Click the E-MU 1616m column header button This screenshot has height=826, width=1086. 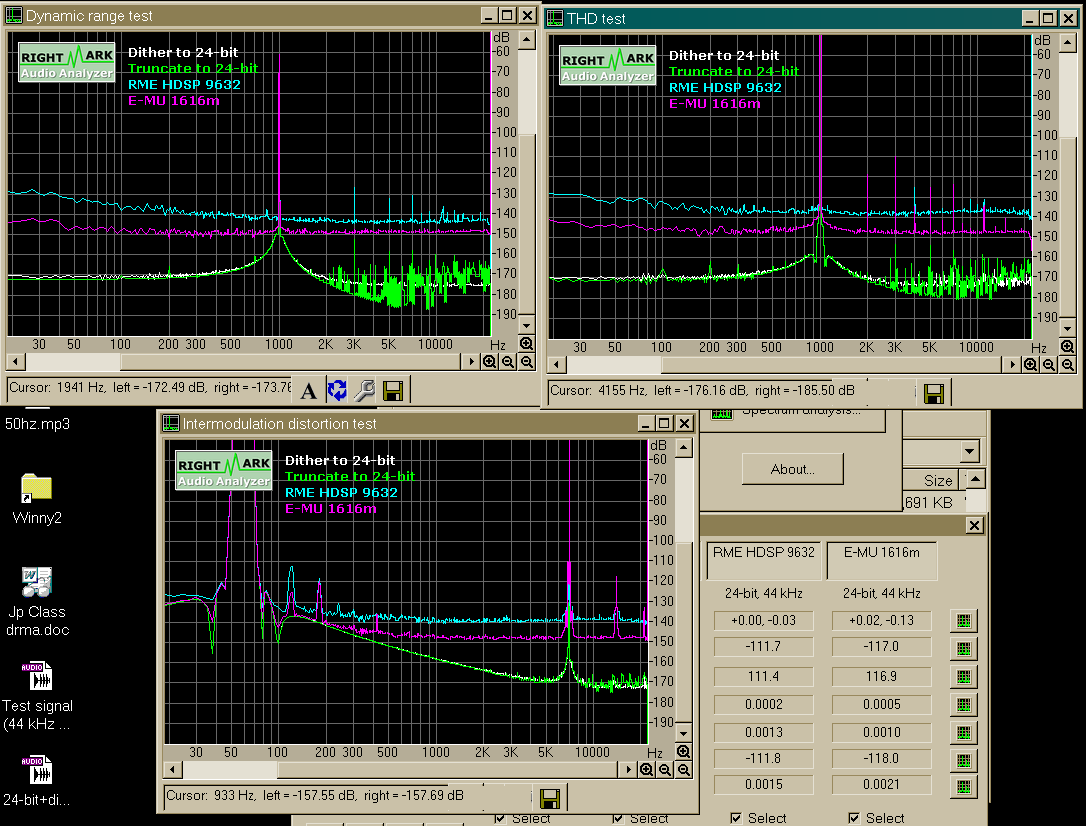point(882,560)
